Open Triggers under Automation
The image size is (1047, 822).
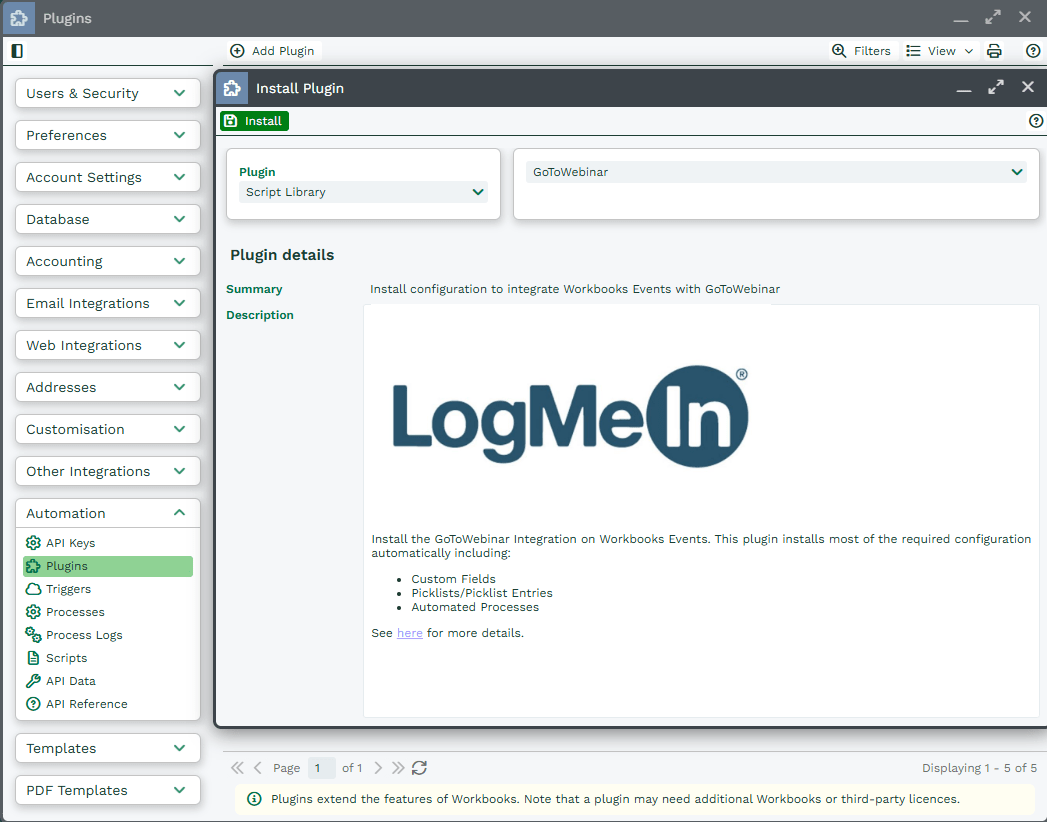tap(68, 589)
